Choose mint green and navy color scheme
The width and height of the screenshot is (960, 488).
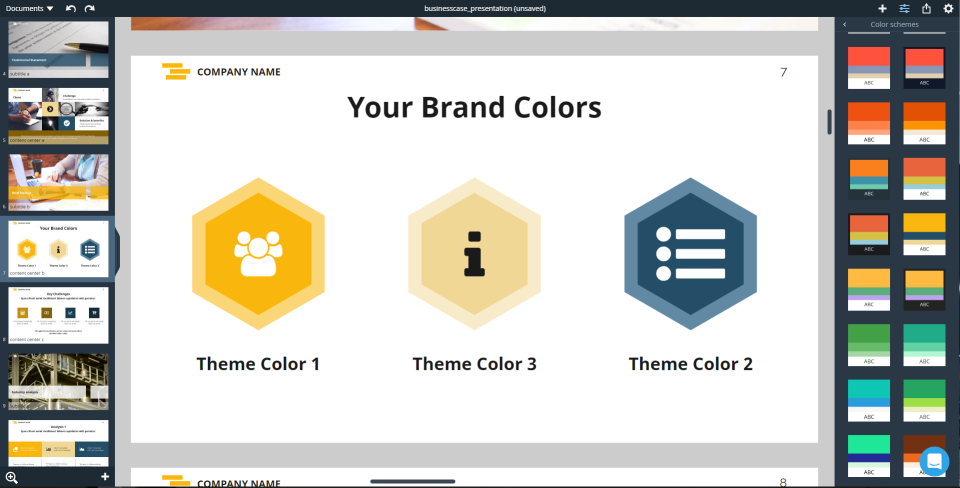(869, 456)
